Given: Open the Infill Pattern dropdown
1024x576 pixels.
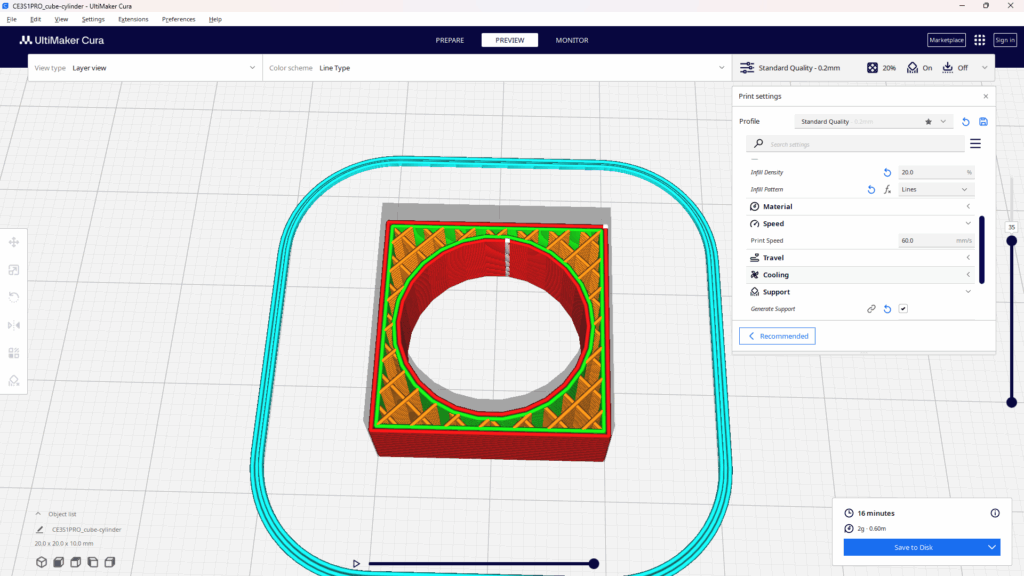Looking at the screenshot, I should [935, 189].
